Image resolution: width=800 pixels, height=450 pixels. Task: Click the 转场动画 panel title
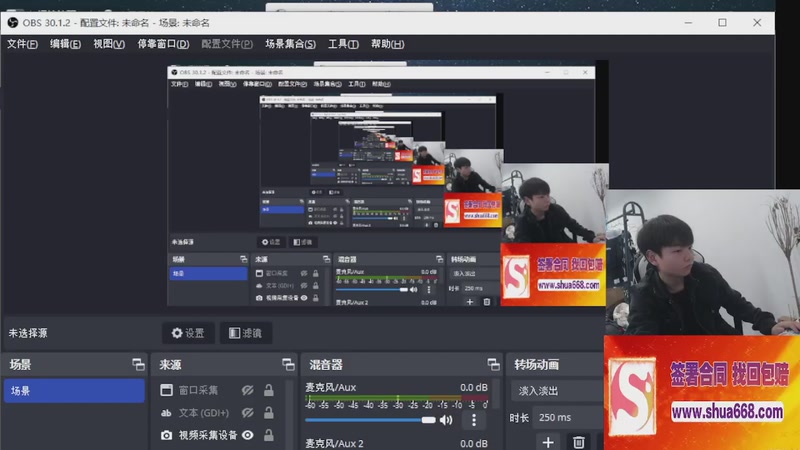536,364
